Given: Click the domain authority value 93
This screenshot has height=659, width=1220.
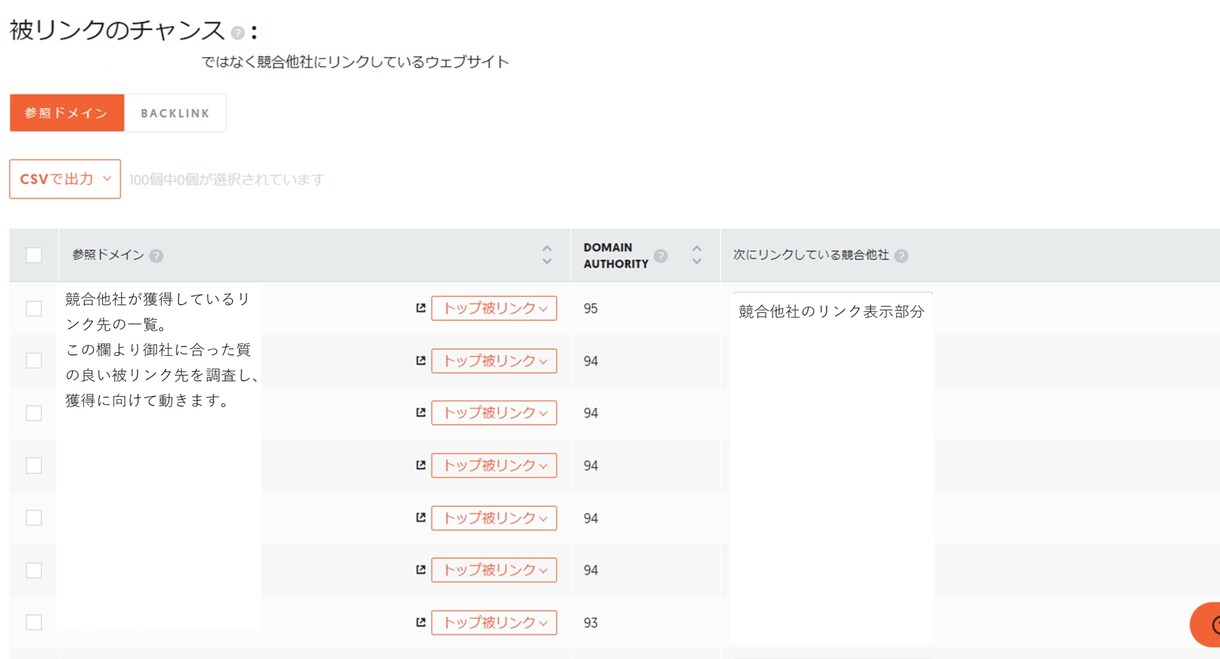Looking at the screenshot, I should [x=591, y=623].
